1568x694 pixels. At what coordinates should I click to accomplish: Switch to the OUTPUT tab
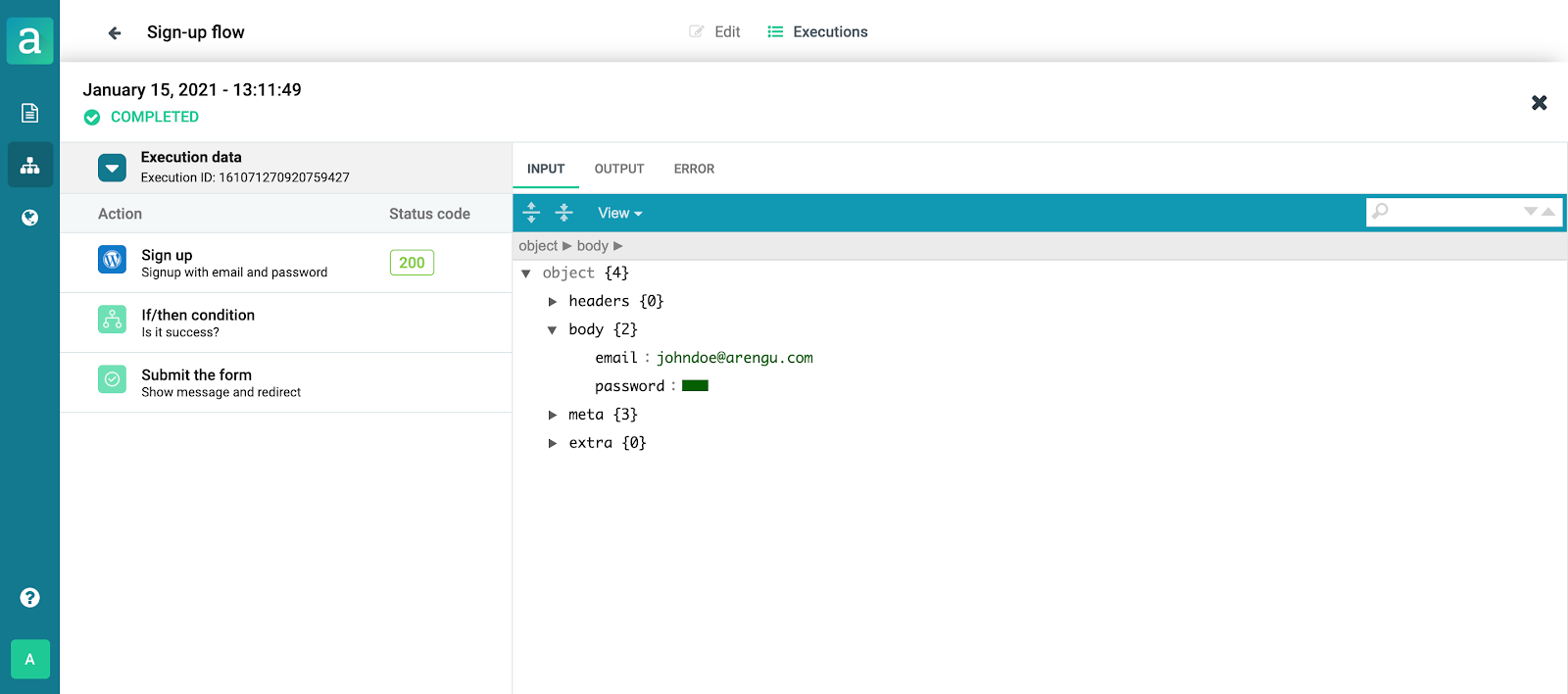click(x=618, y=169)
